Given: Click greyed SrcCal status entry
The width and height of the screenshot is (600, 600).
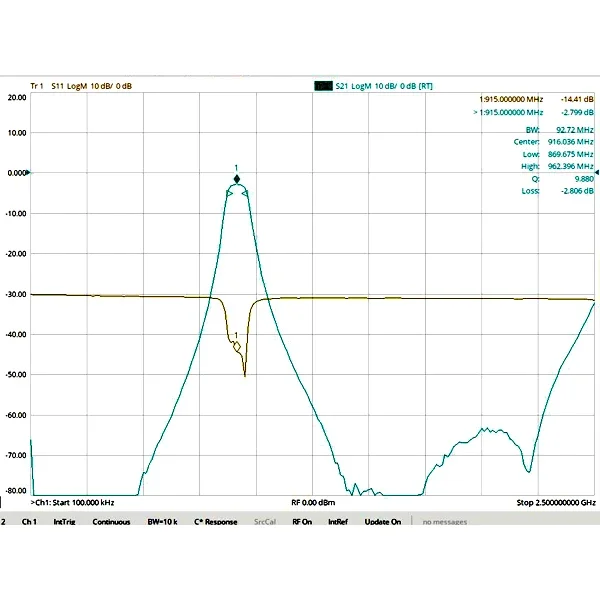Looking at the screenshot, I should coord(265,522).
